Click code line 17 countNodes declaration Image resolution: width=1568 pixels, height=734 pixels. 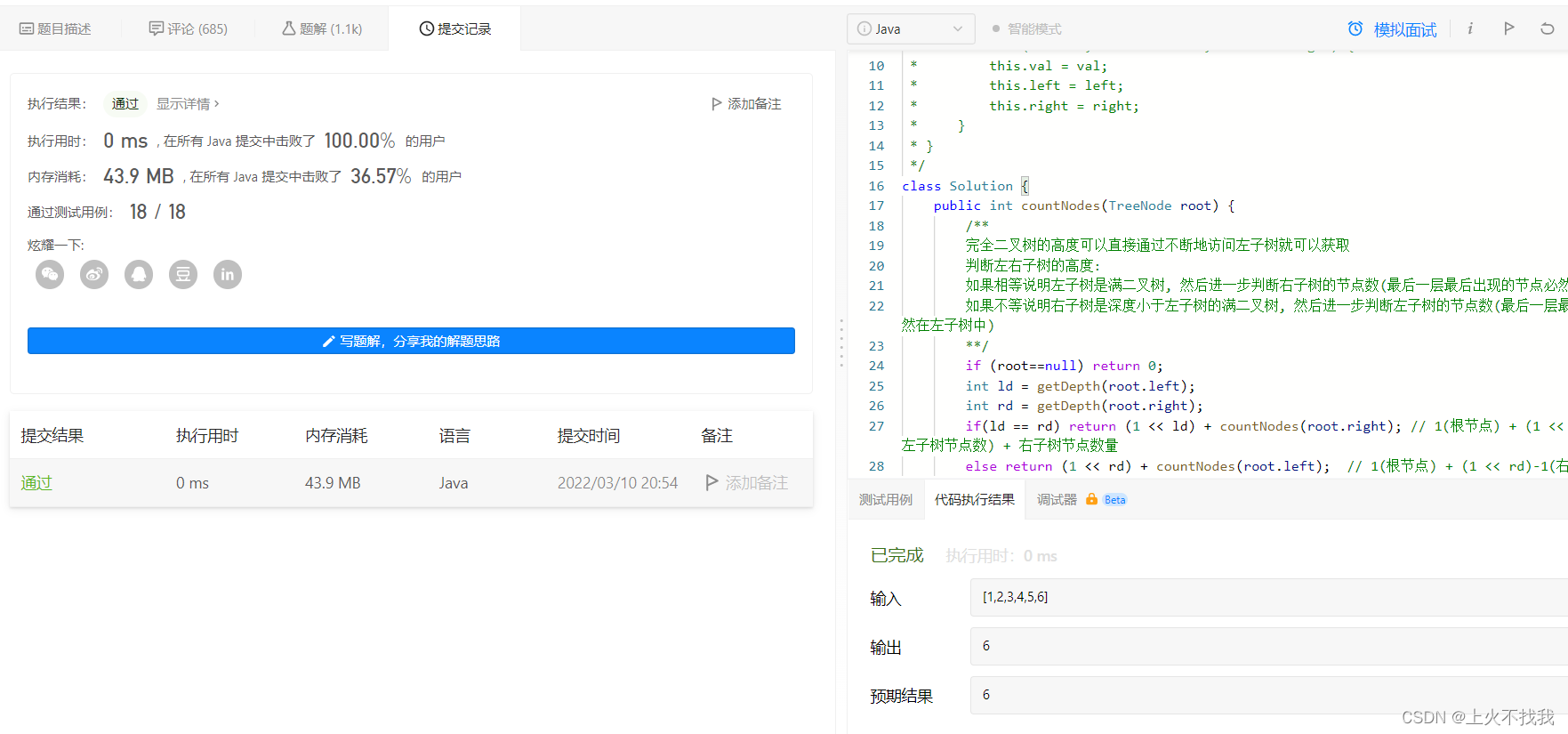click(x=1084, y=206)
